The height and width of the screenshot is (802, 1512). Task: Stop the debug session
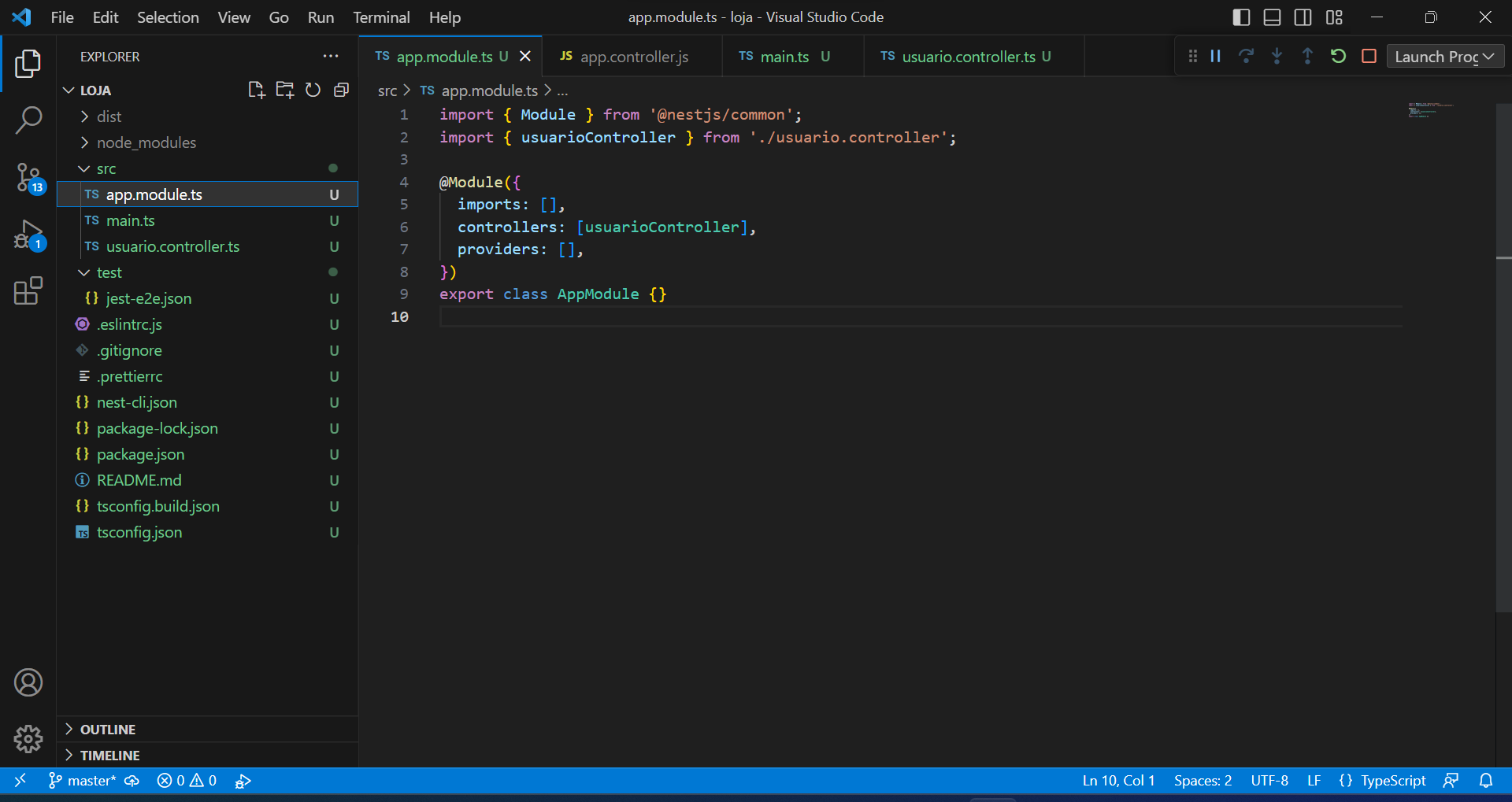point(1369,56)
